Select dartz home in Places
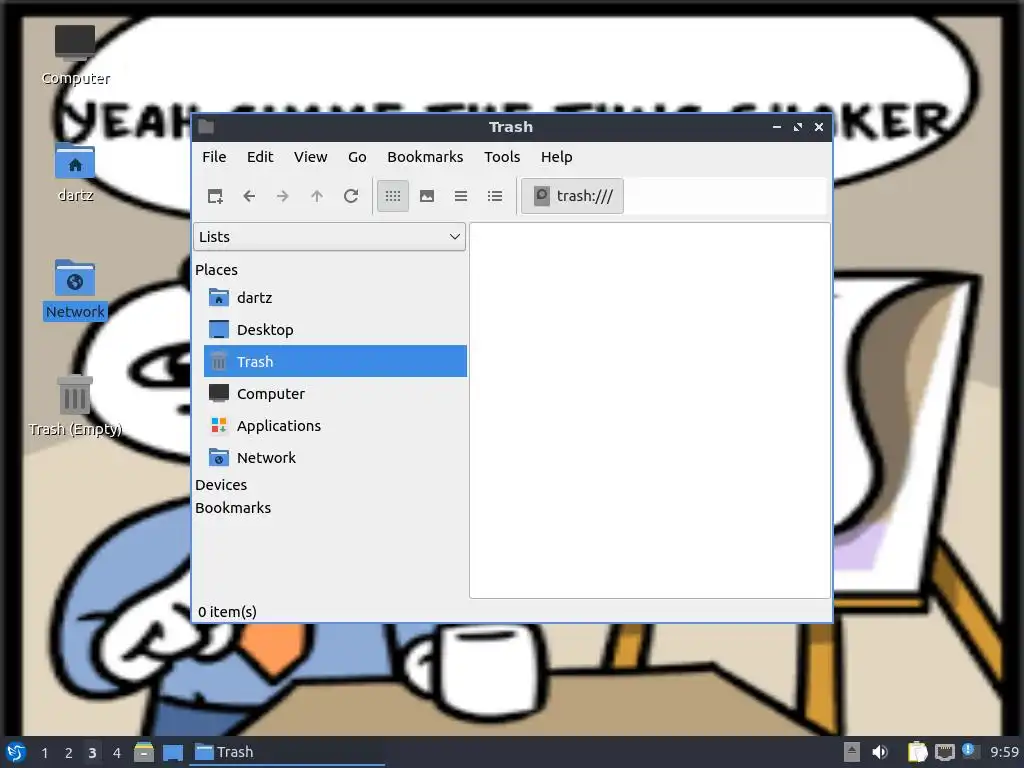The height and width of the screenshot is (768, 1024). point(335,298)
